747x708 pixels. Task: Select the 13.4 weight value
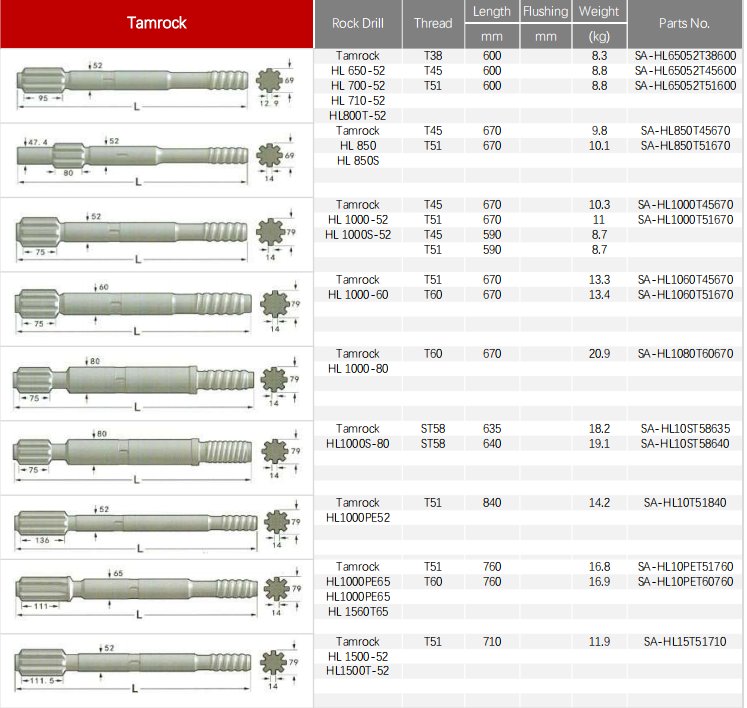[x=599, y=295]
